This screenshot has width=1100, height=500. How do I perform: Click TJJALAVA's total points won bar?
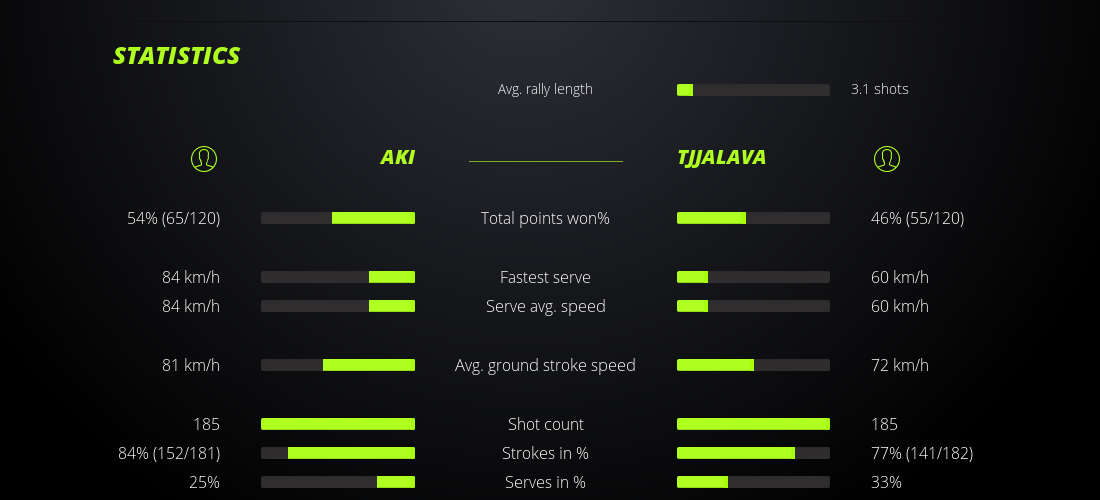(753, 218)
